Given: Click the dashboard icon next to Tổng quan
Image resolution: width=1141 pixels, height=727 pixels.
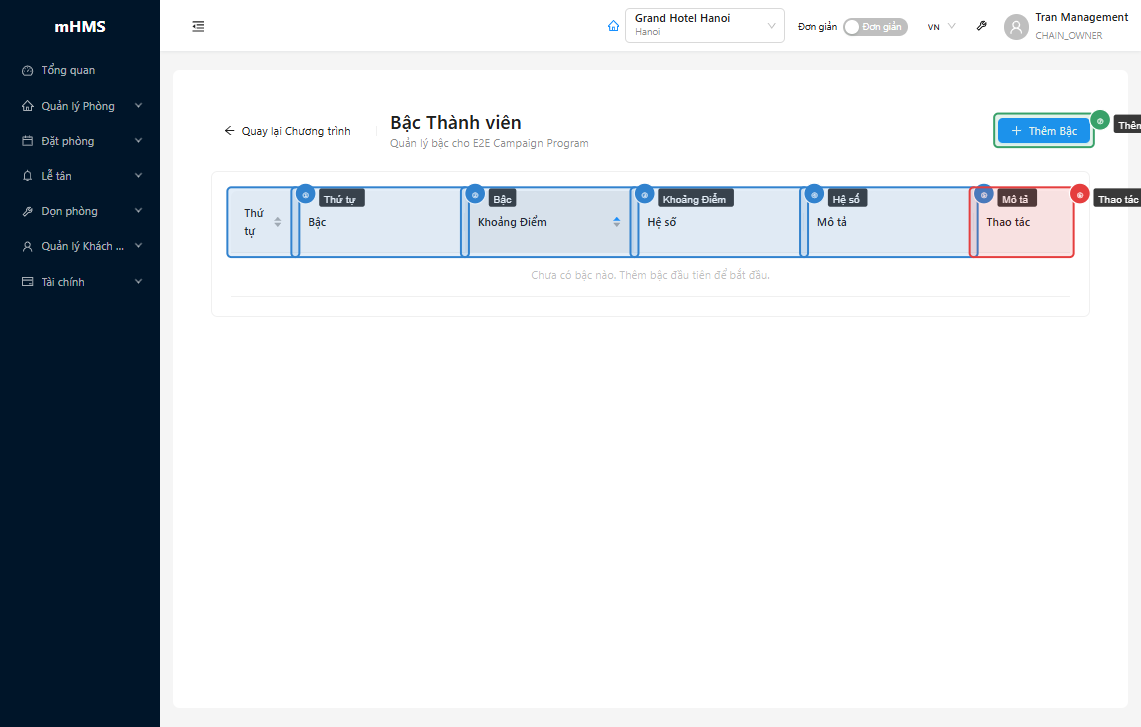Looking at the screenshot, I should 28,71.
